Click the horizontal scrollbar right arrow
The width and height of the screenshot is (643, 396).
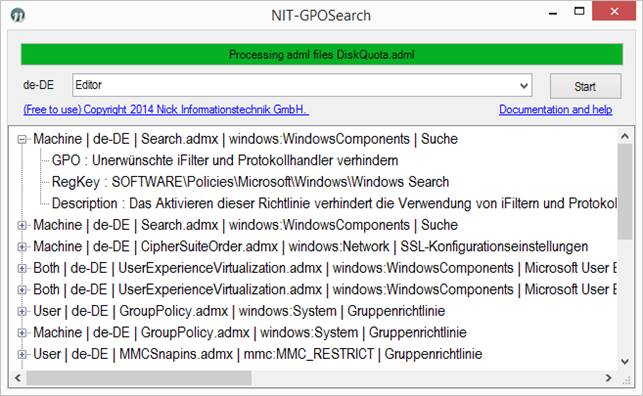click(609, 378)
